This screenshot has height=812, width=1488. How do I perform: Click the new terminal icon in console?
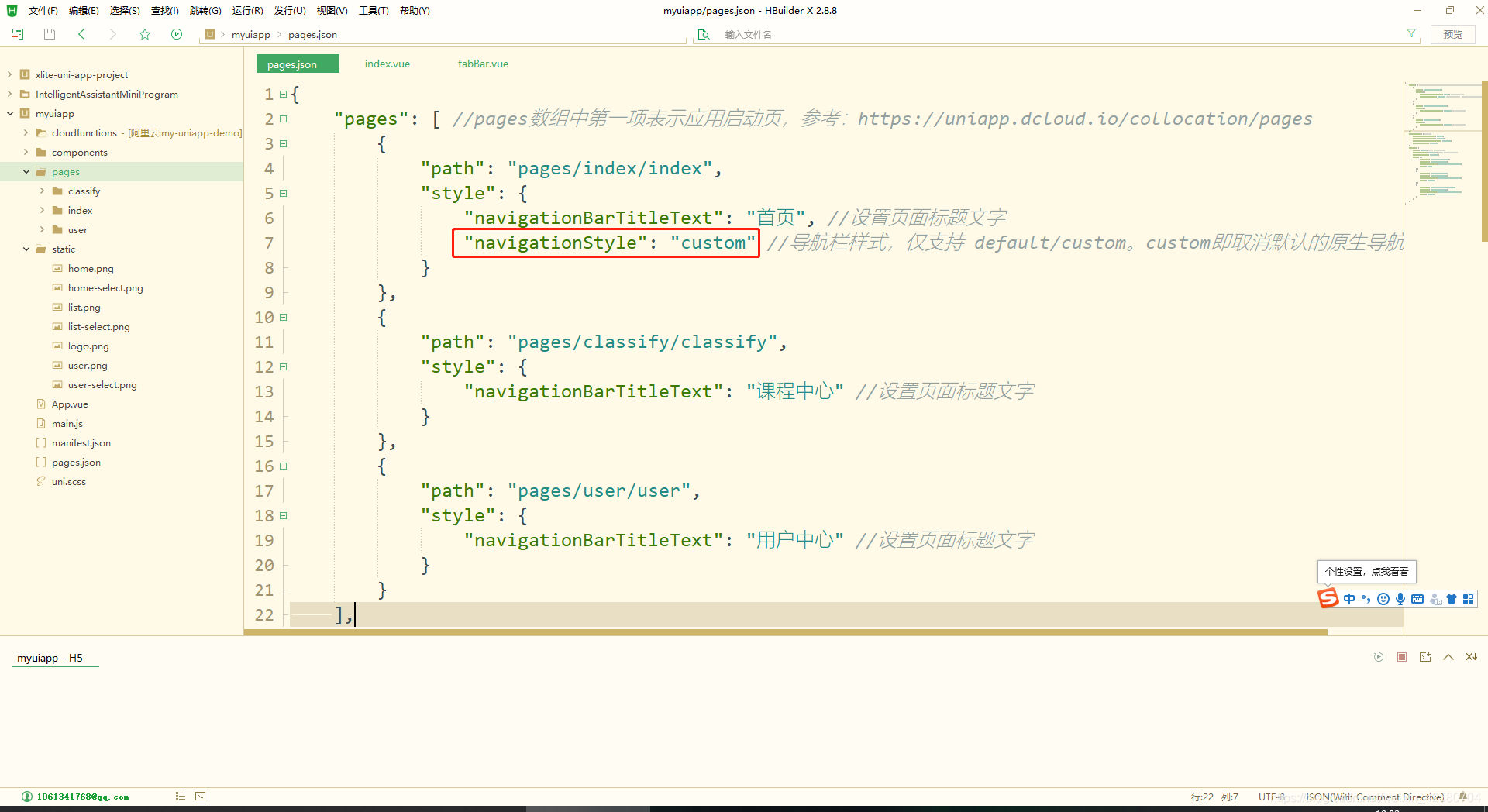pos(1425,657)
